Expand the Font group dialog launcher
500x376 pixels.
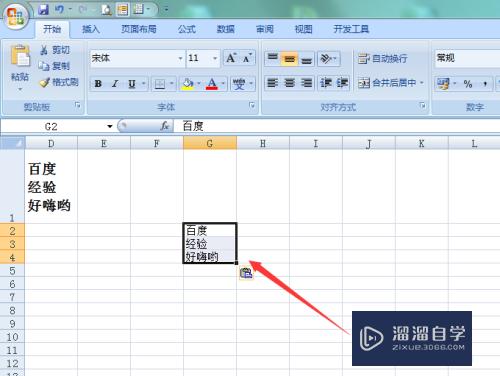(252, 105)
